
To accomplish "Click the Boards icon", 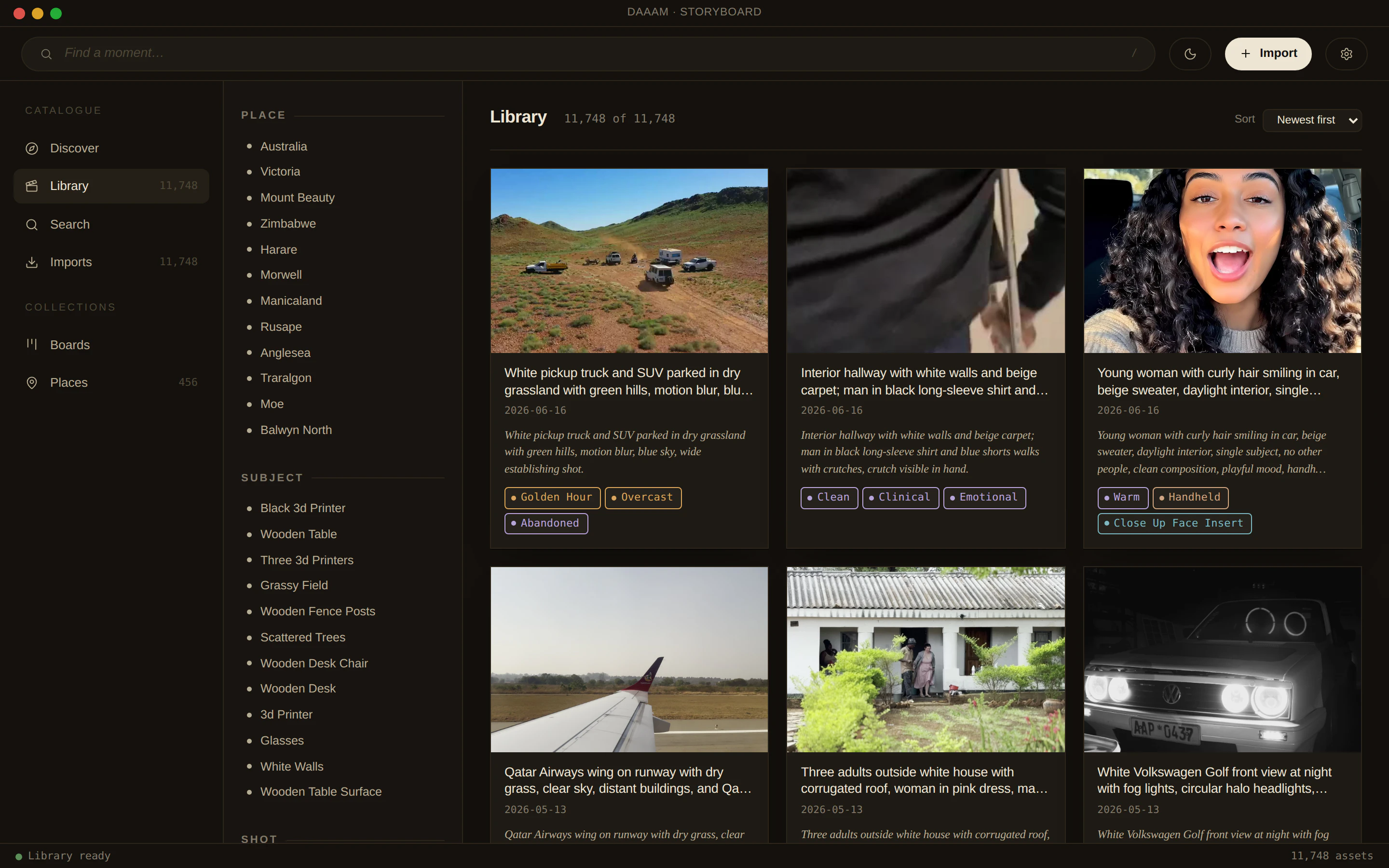I will [31, 344].
